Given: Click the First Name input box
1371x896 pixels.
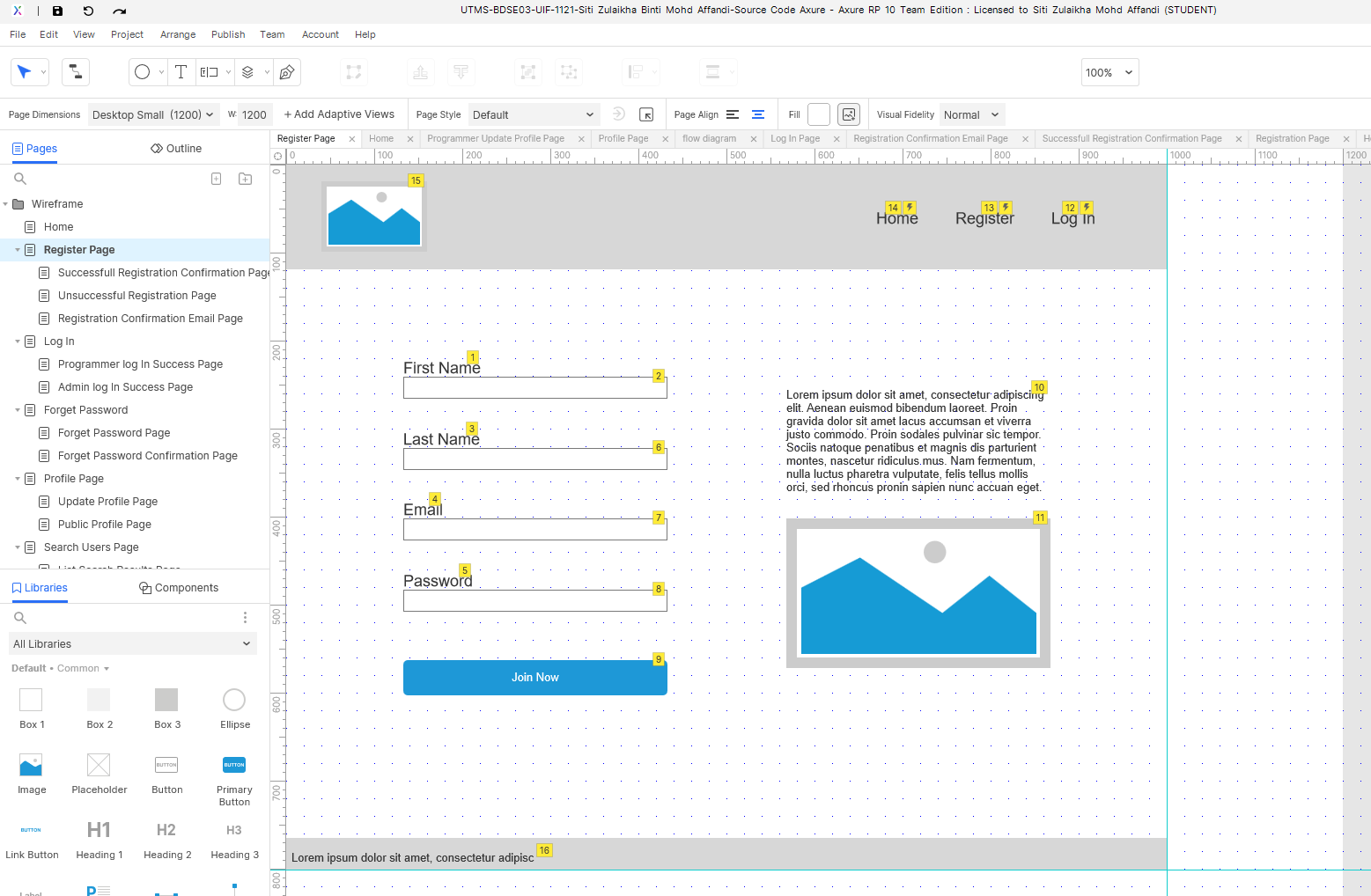Looking at the screenshot, I should pyautogui.click(x=535, y=388).
